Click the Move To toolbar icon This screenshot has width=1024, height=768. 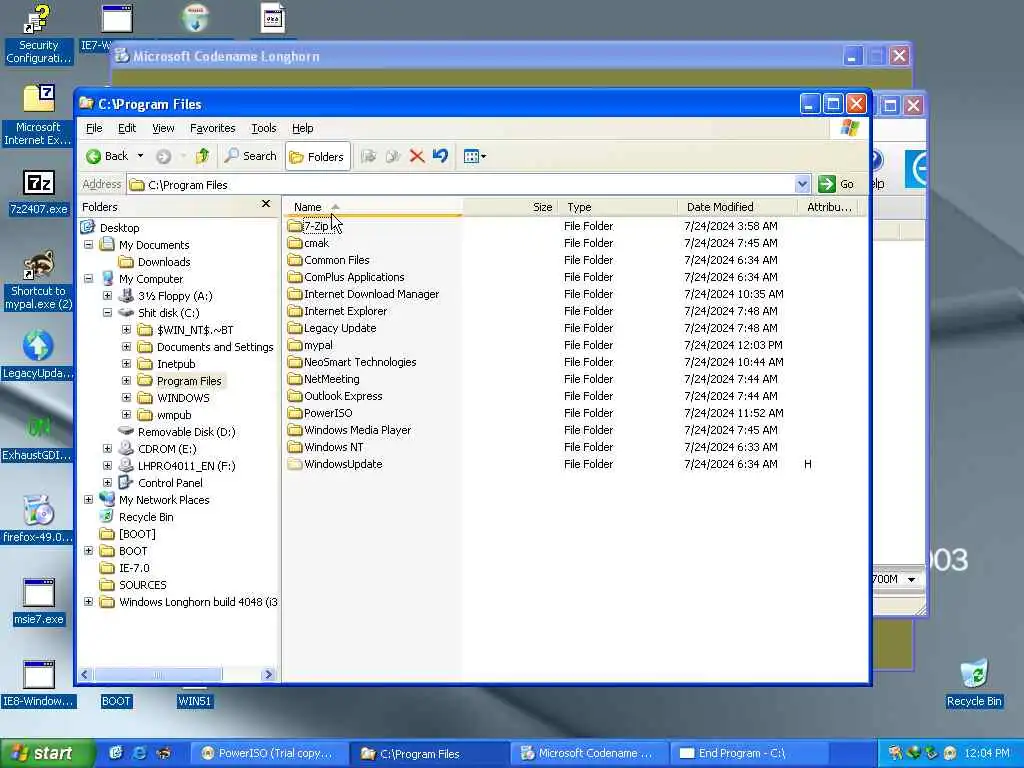(x=369, y=156)
